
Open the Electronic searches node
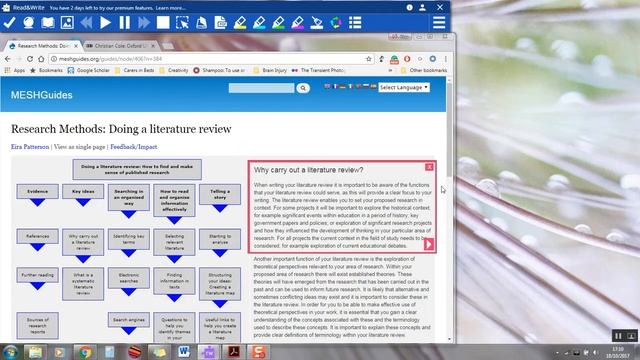[x=129, y=278]
